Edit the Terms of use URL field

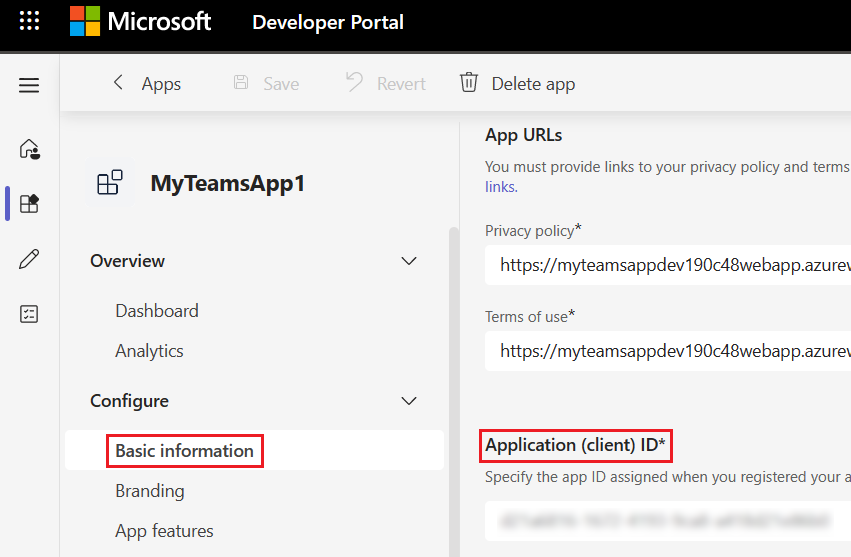(x=668, y=351)
